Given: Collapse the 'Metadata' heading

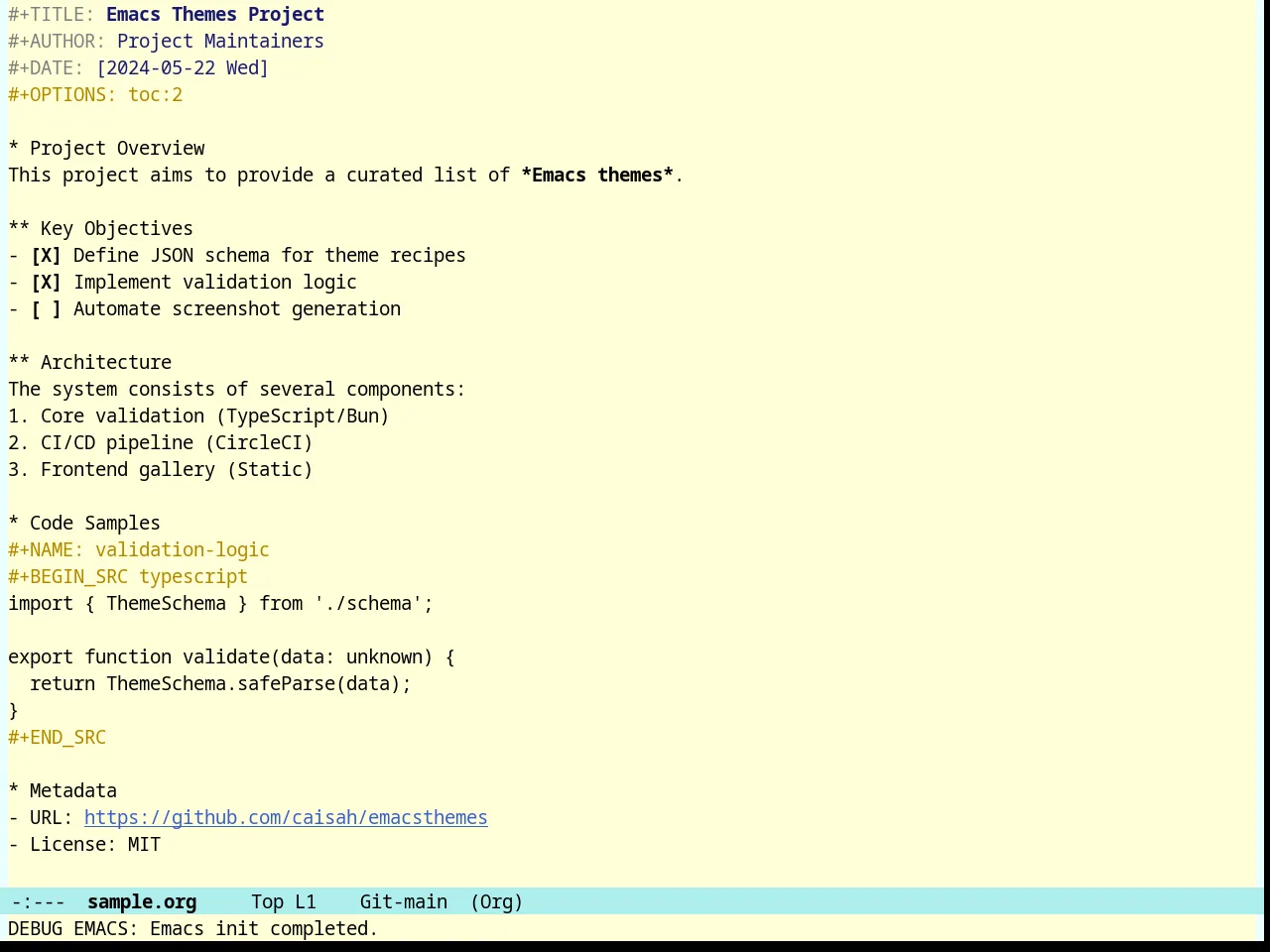Looking at the screenshot, I should click(63, 791).
